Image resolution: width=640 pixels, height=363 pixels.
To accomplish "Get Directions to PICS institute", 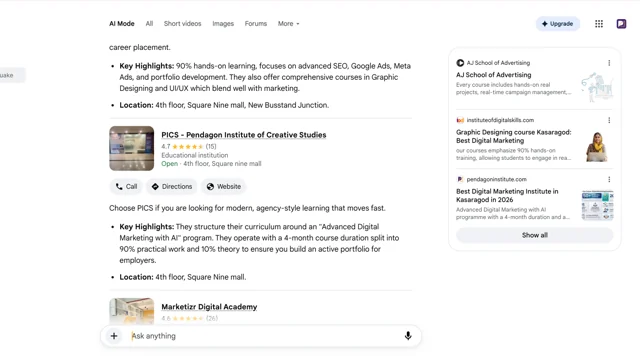I will 171,187.
